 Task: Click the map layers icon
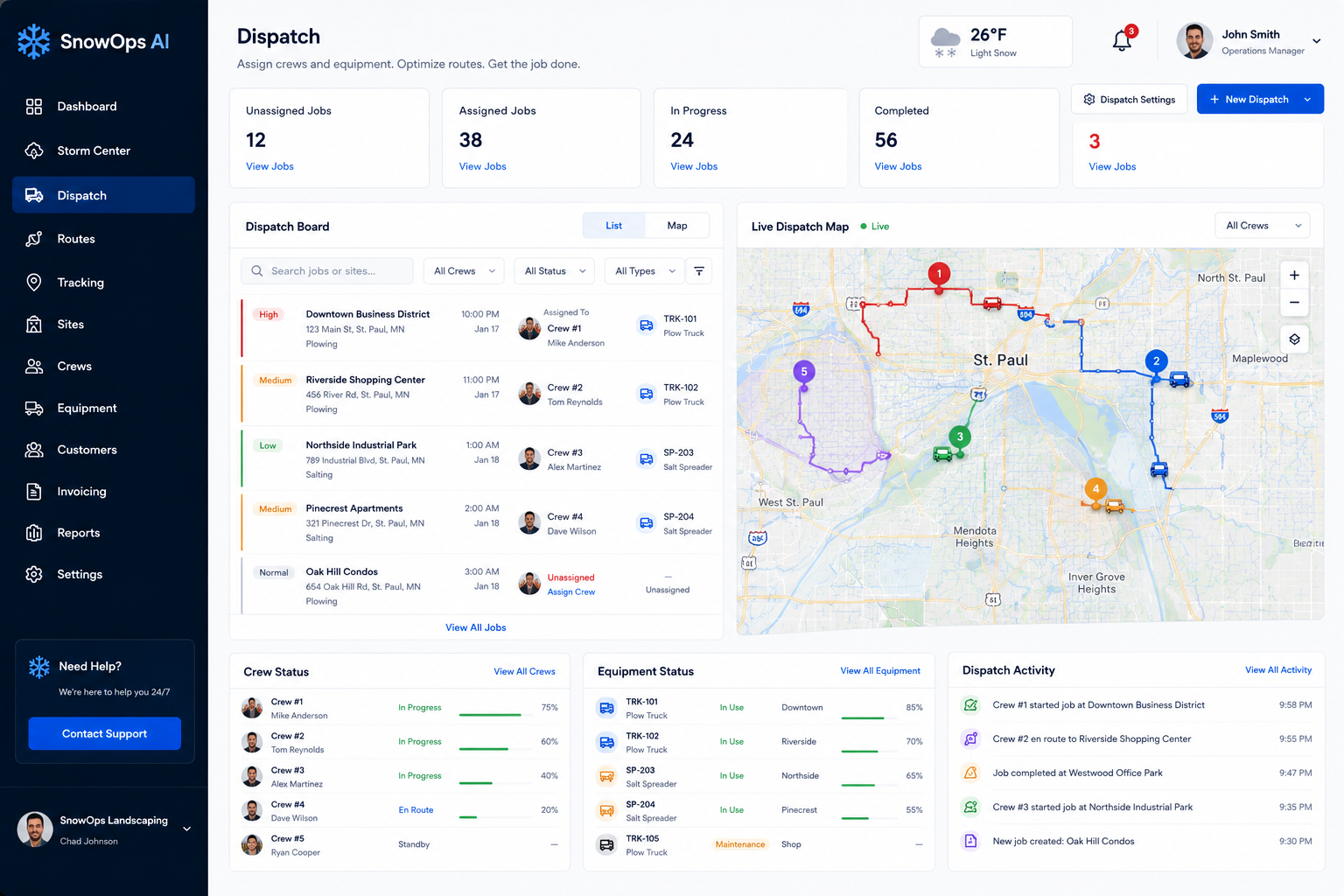(1294, 339)
